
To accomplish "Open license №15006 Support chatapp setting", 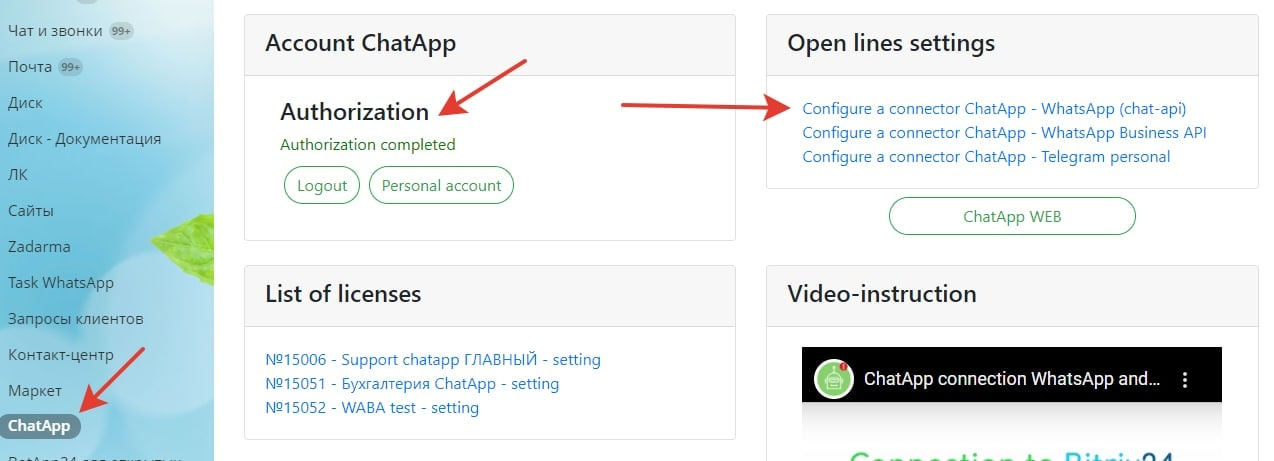I will (432, 359).
